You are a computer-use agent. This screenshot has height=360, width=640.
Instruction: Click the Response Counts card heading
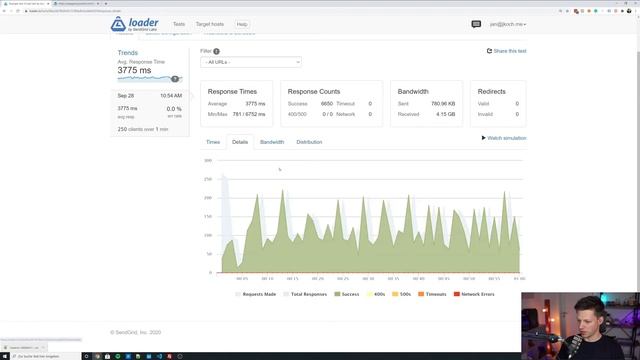(314, 91)
